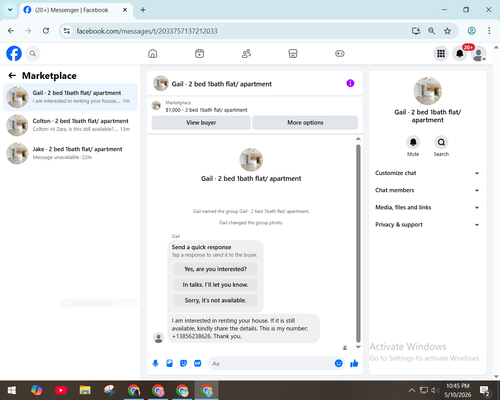This screenshot has width=500, height=400.
Task: Open Jake's conversation in the chat list
Action: click(70, 153)
